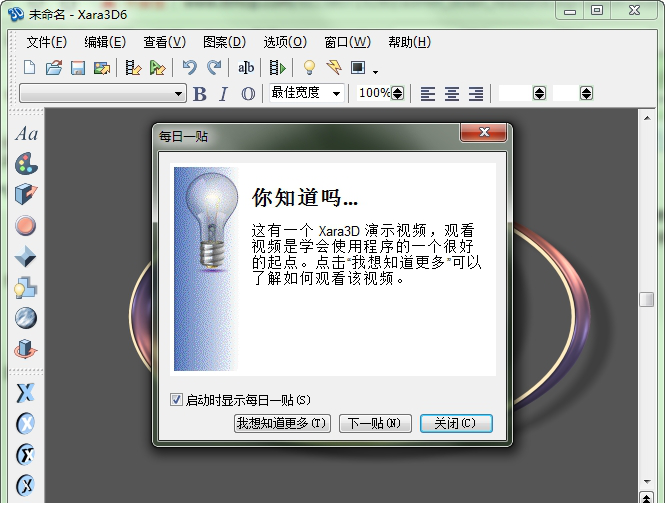This screenshot has height=523, width=665.
Task: Open the 图案(D) menu
Action: click(x=224, y=42)
